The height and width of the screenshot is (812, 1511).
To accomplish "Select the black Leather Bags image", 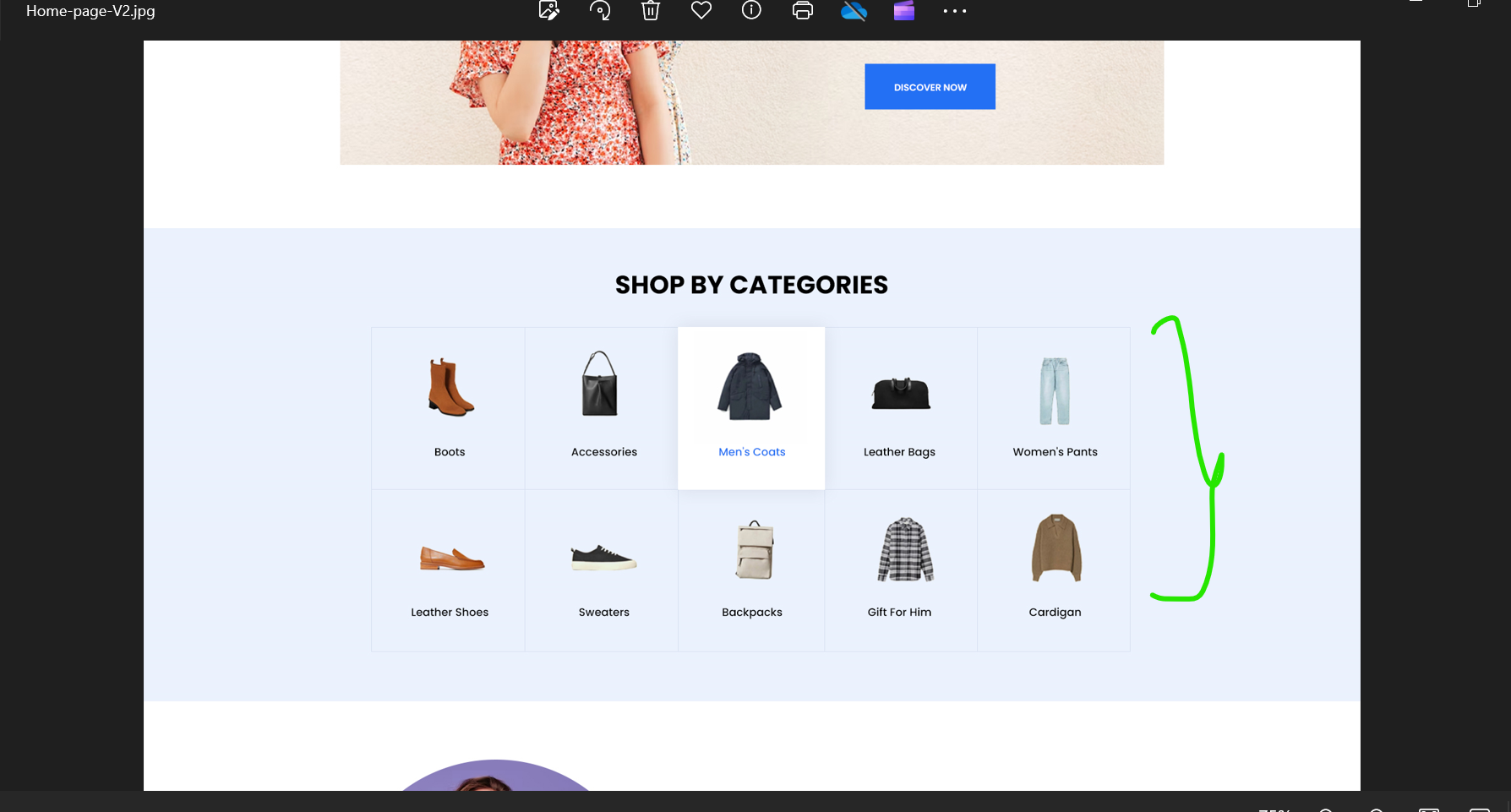I will pyautogui.click(x=901, y=394).
